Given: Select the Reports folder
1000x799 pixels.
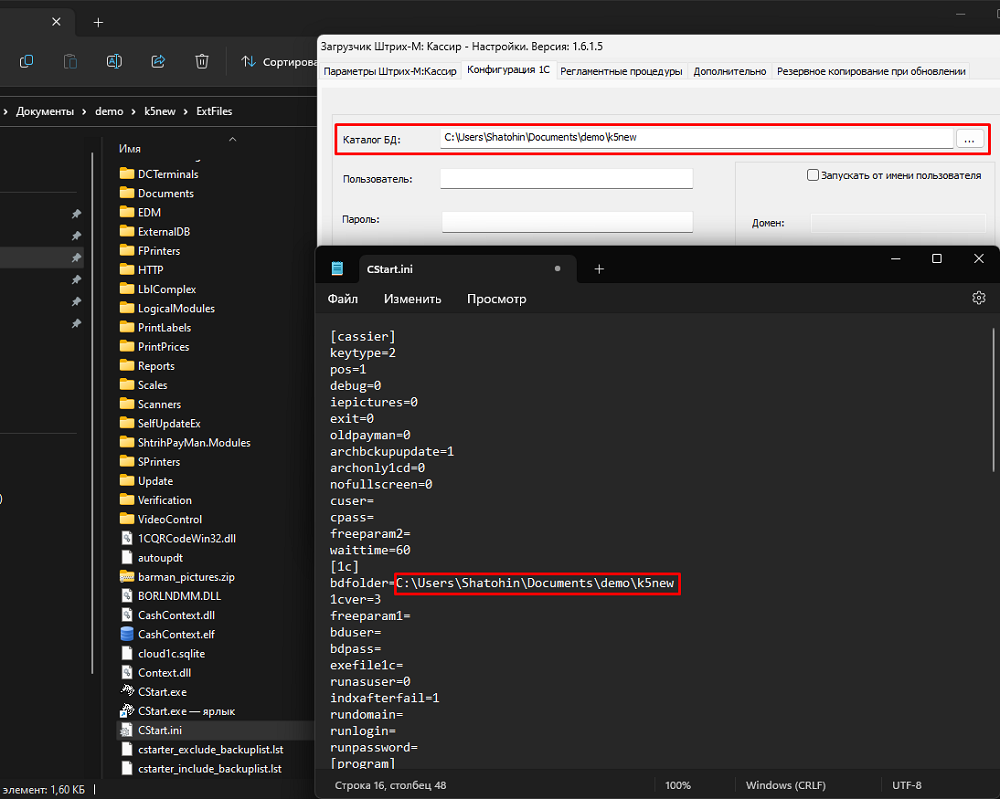Looking at the screenshot, I should click(x=147, y=365).
